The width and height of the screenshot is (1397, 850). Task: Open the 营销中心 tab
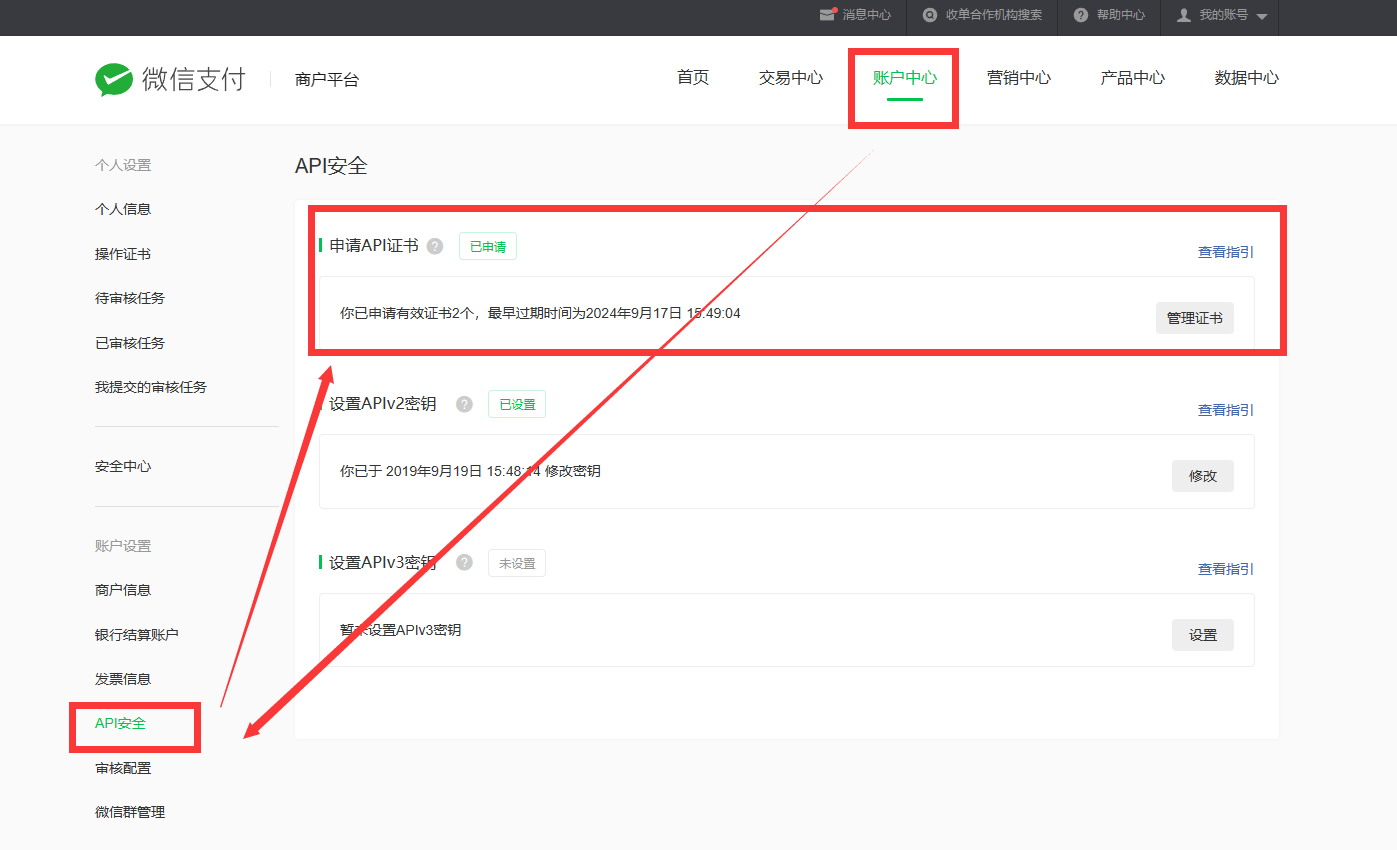pyautogui.click(x=1019, y=78)
